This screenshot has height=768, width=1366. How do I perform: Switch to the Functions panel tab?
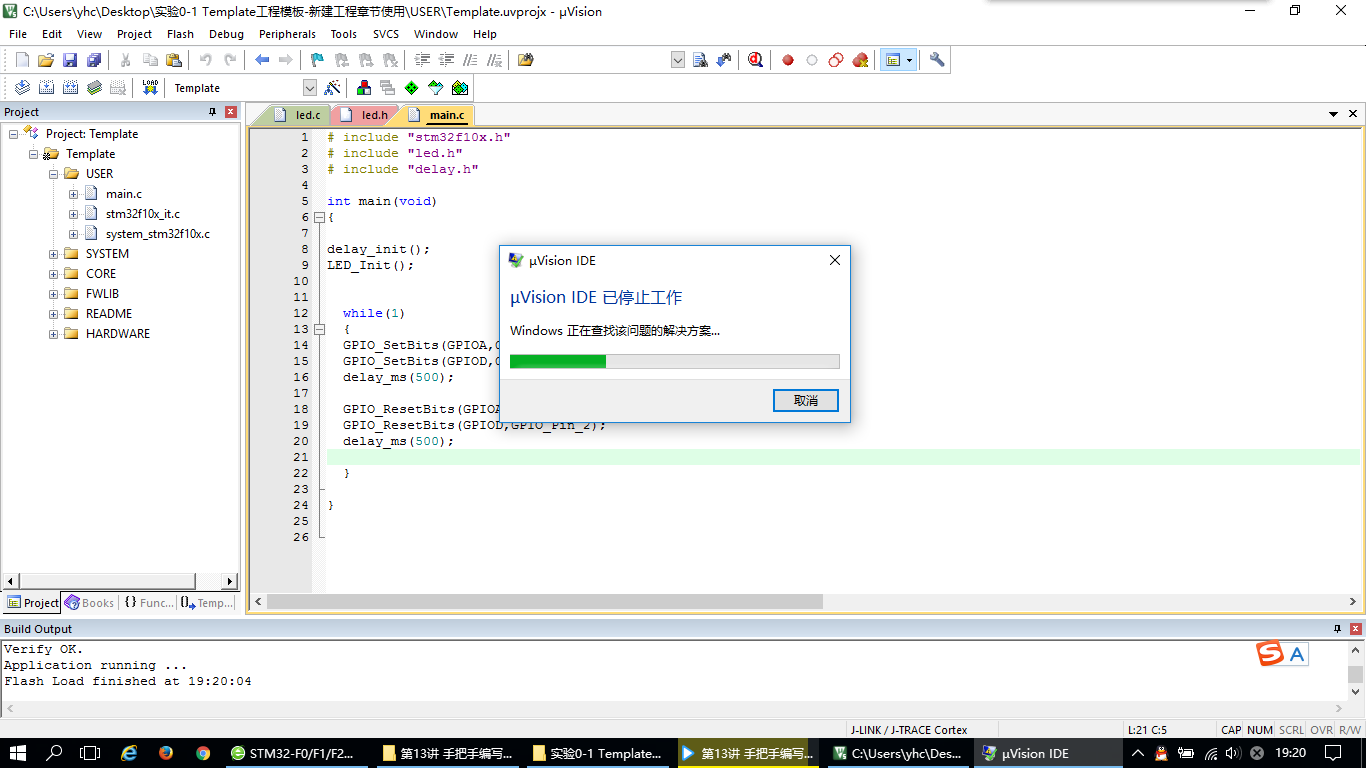pyautogui.click(x=148, y=603)
